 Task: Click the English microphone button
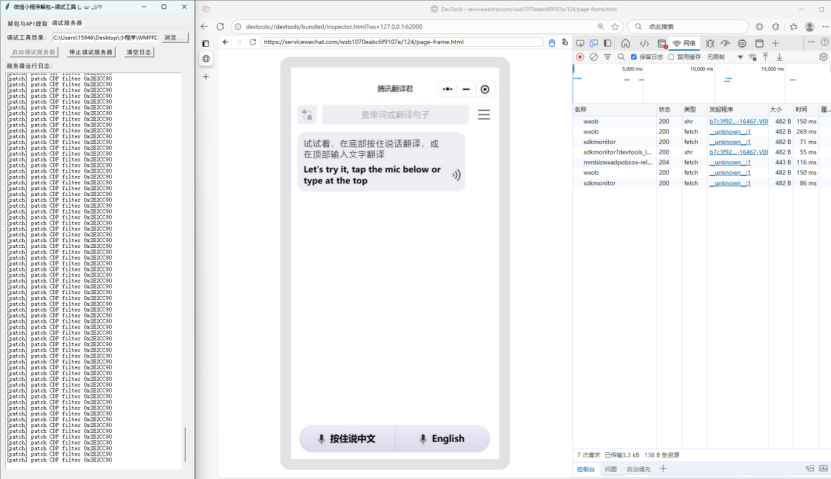(x=443, y=439)
